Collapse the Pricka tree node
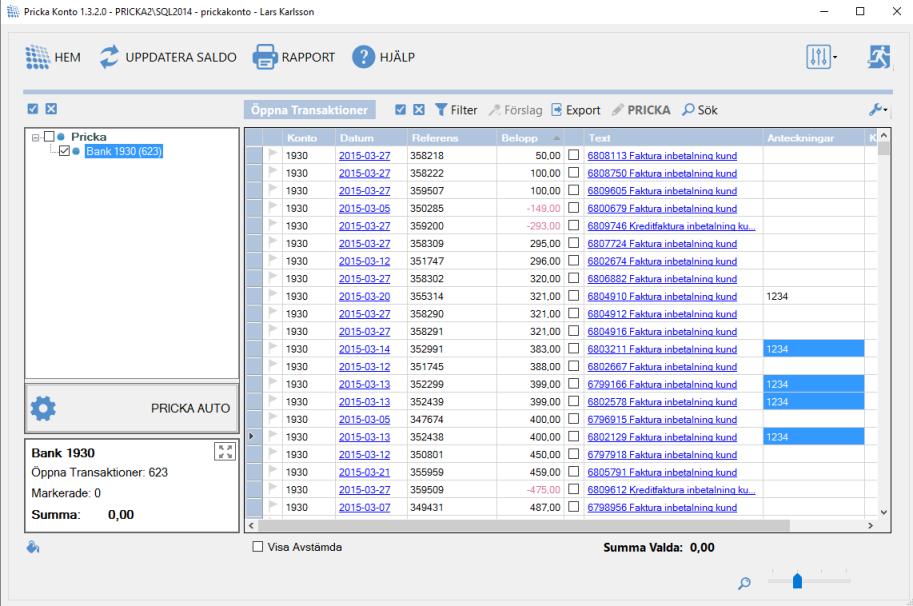 (x=36, y=137)
